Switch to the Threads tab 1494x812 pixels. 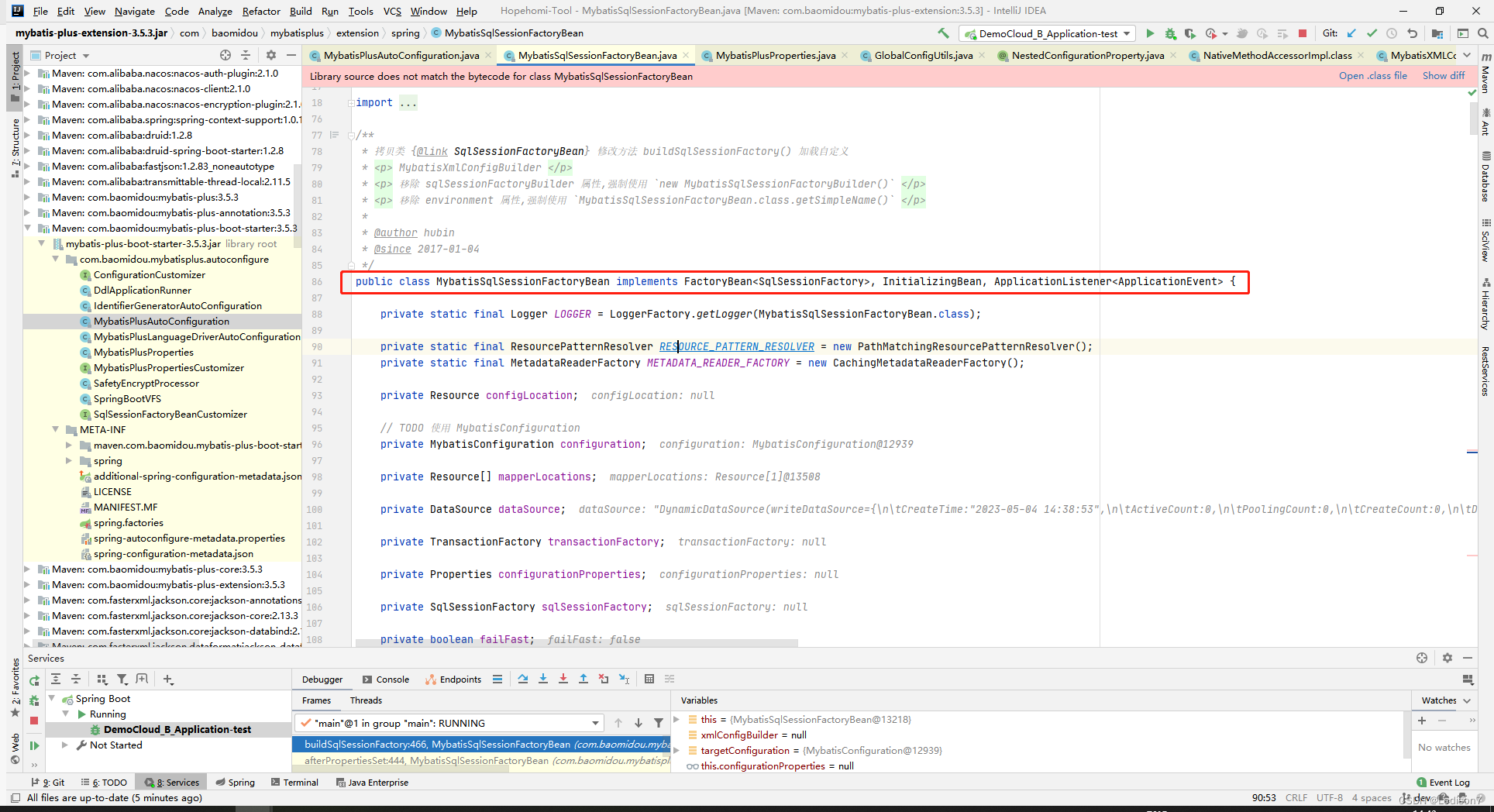[366, 700]
